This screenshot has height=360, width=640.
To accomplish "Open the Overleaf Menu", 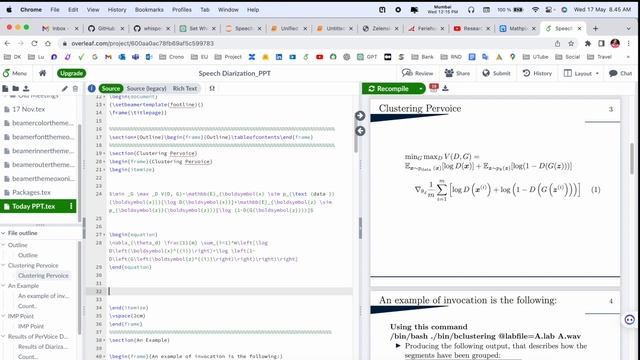I will pyautogui.click(x=15, y=73).
